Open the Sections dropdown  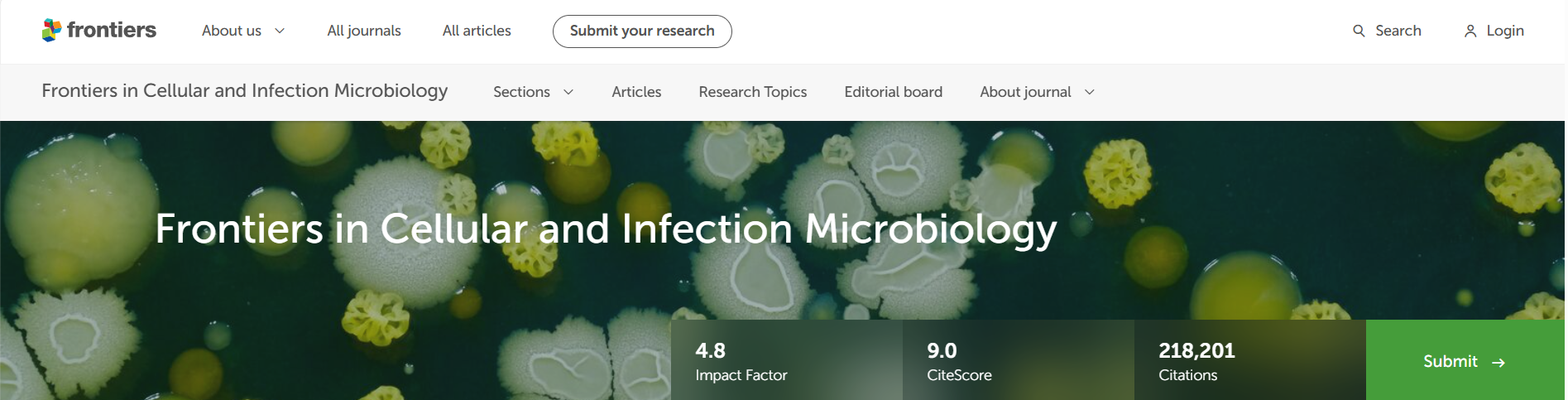point(533,92)
